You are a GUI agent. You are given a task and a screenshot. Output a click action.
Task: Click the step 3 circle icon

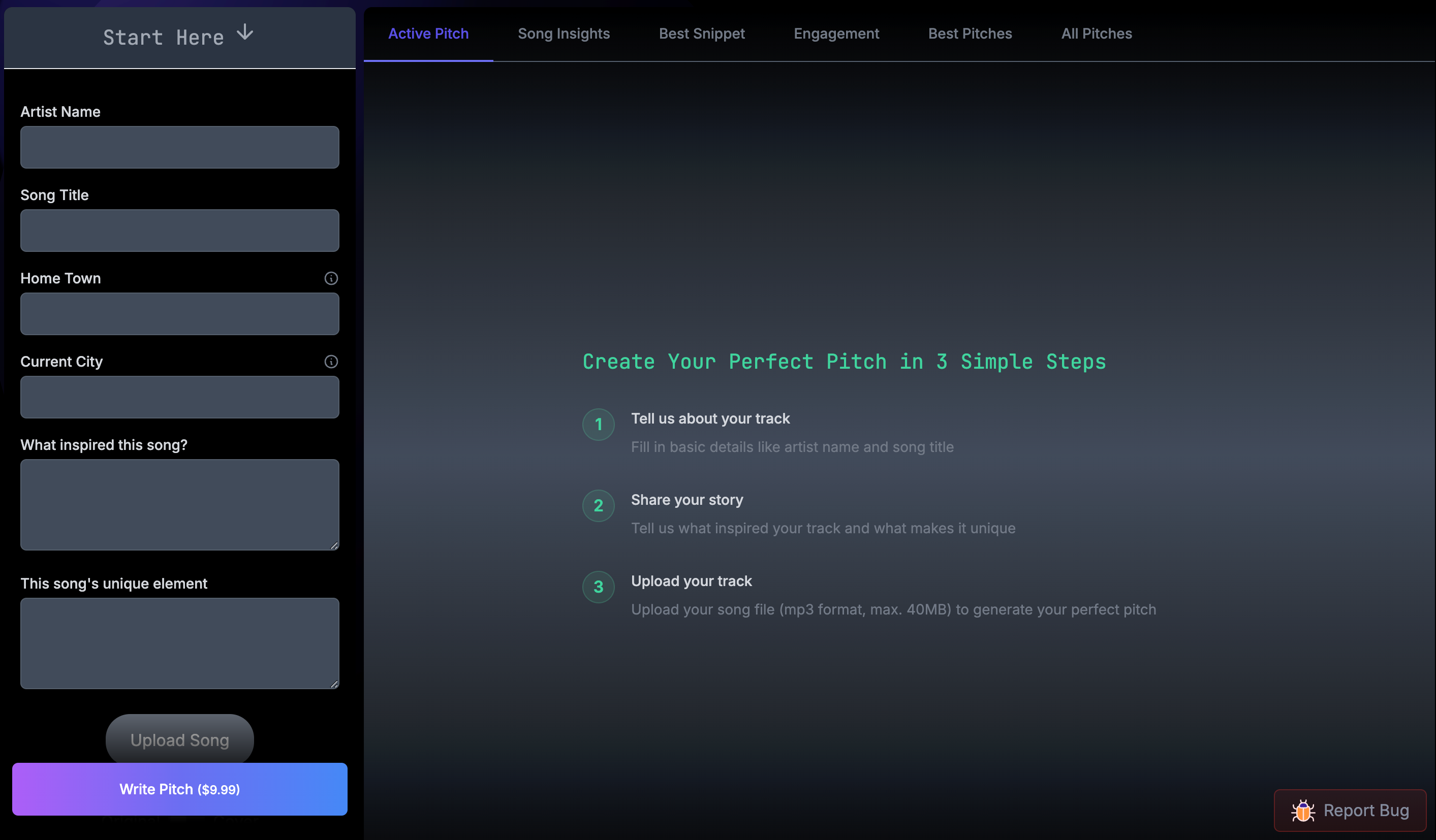coord(599,587)
